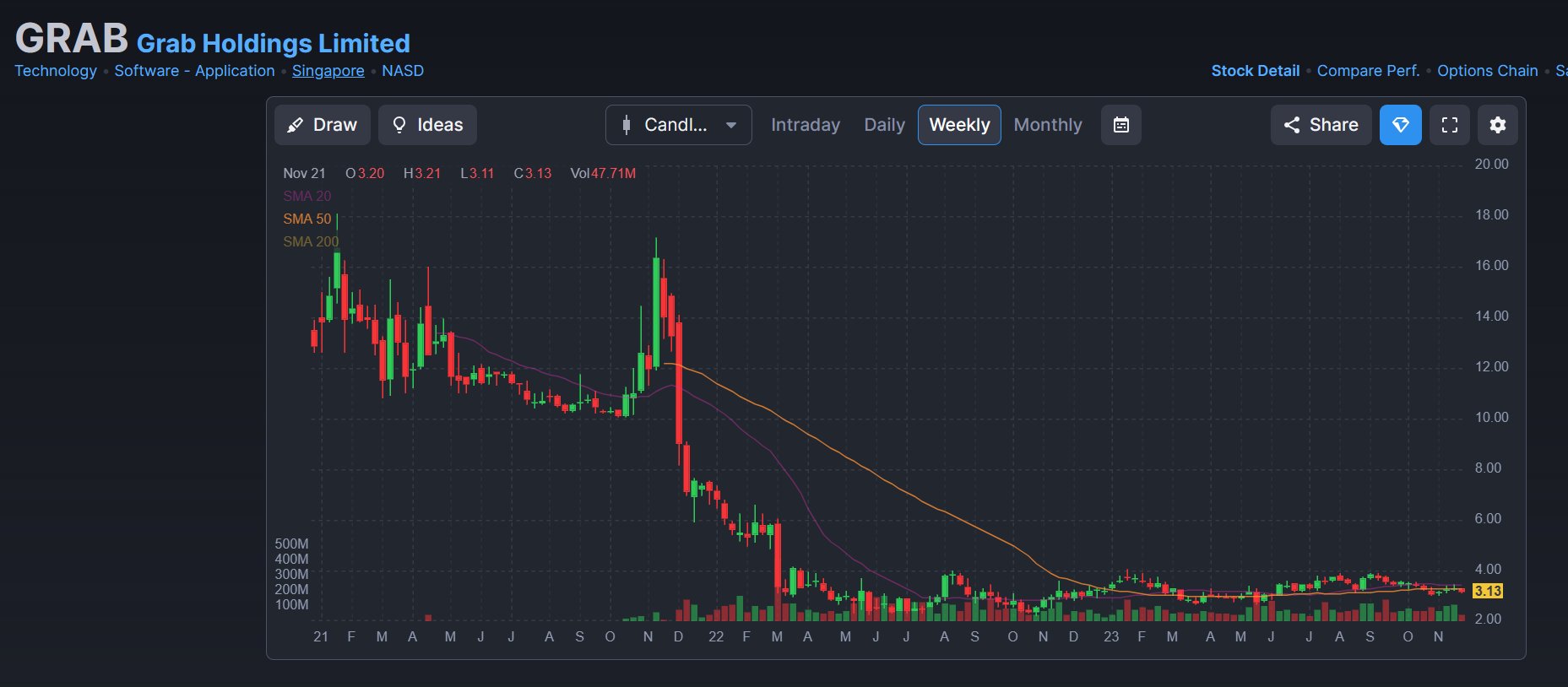Click the 23 year label on time axis
Viewport: 1568px width, 687px height.
(x=1111, y=637)
